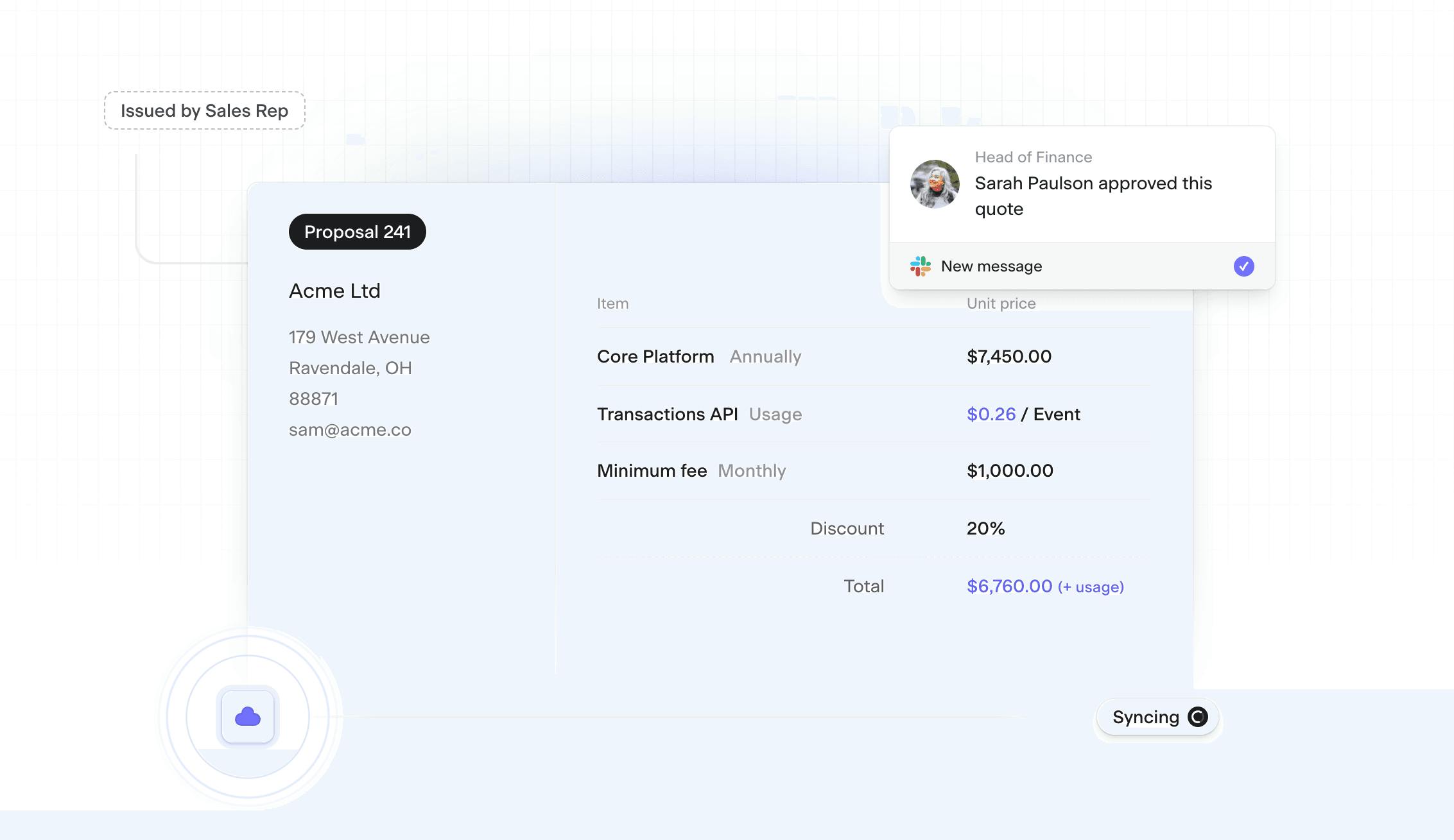Click the 20% discount value
1454x840 pixels.
[985, 528]
